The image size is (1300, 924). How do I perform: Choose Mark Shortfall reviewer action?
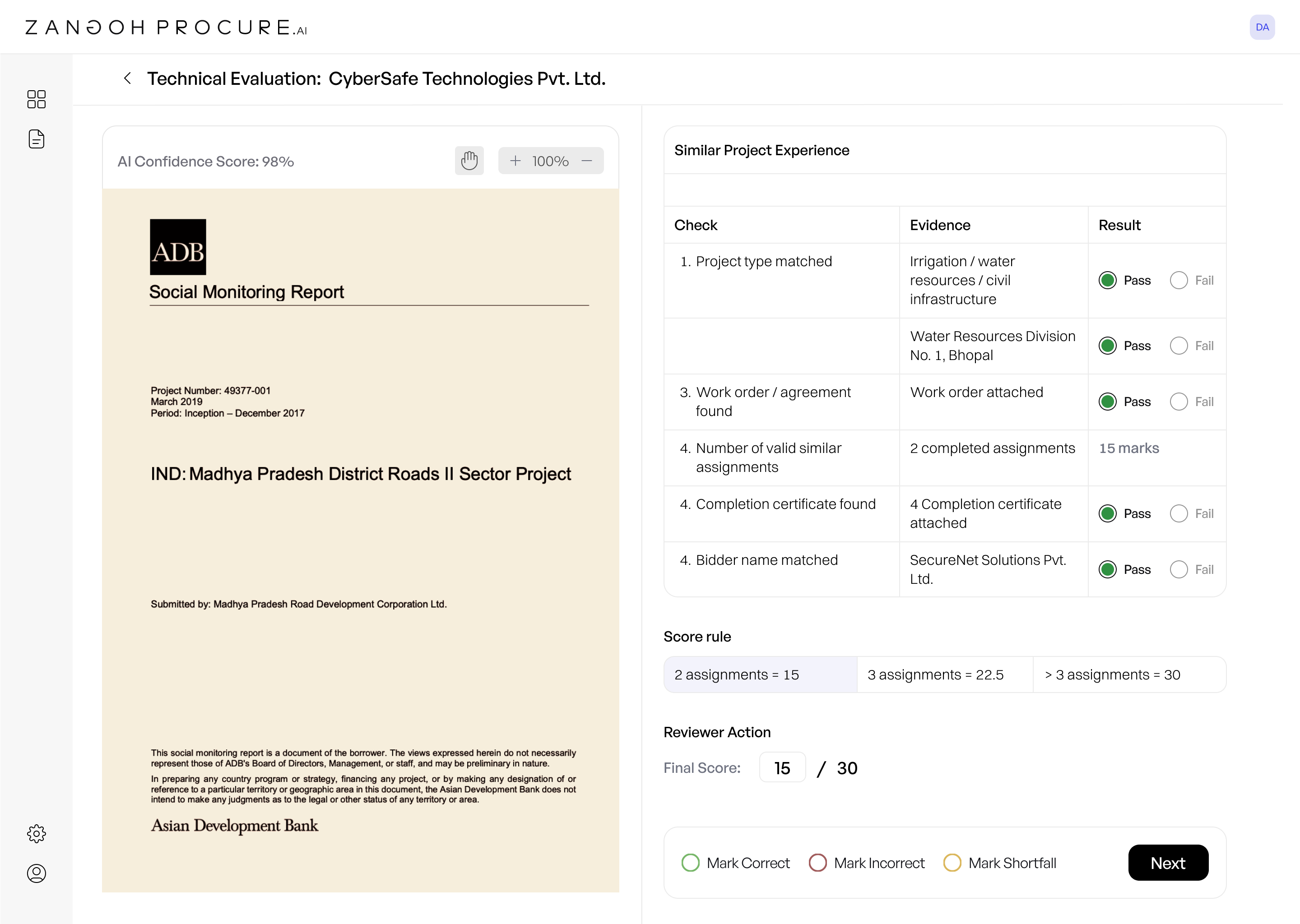(952, 863)
